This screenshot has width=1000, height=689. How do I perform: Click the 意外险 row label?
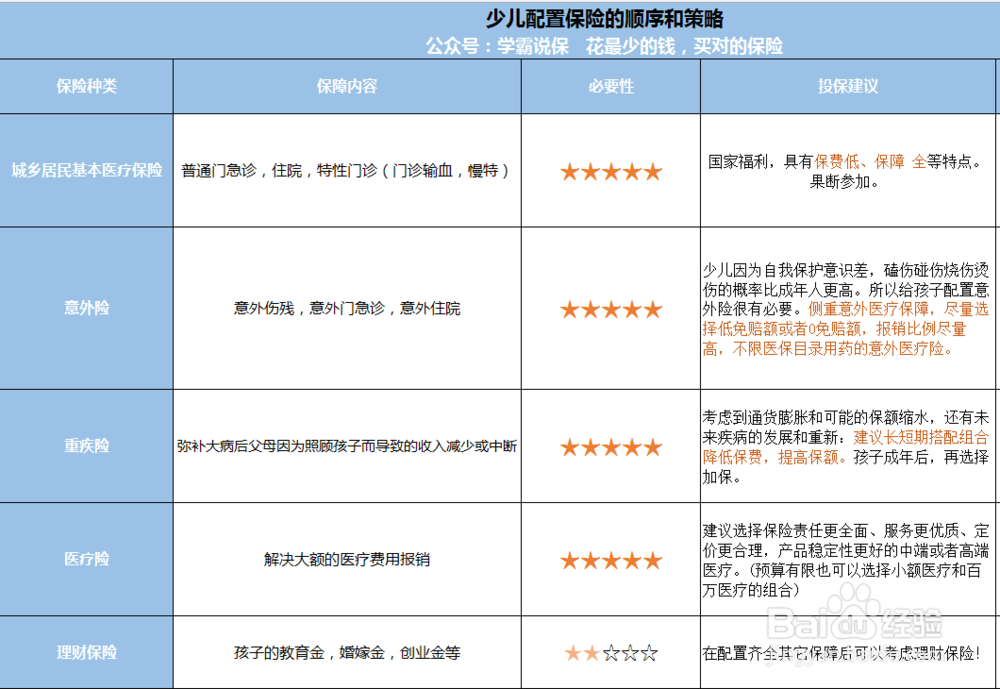[x=87, y=308]
